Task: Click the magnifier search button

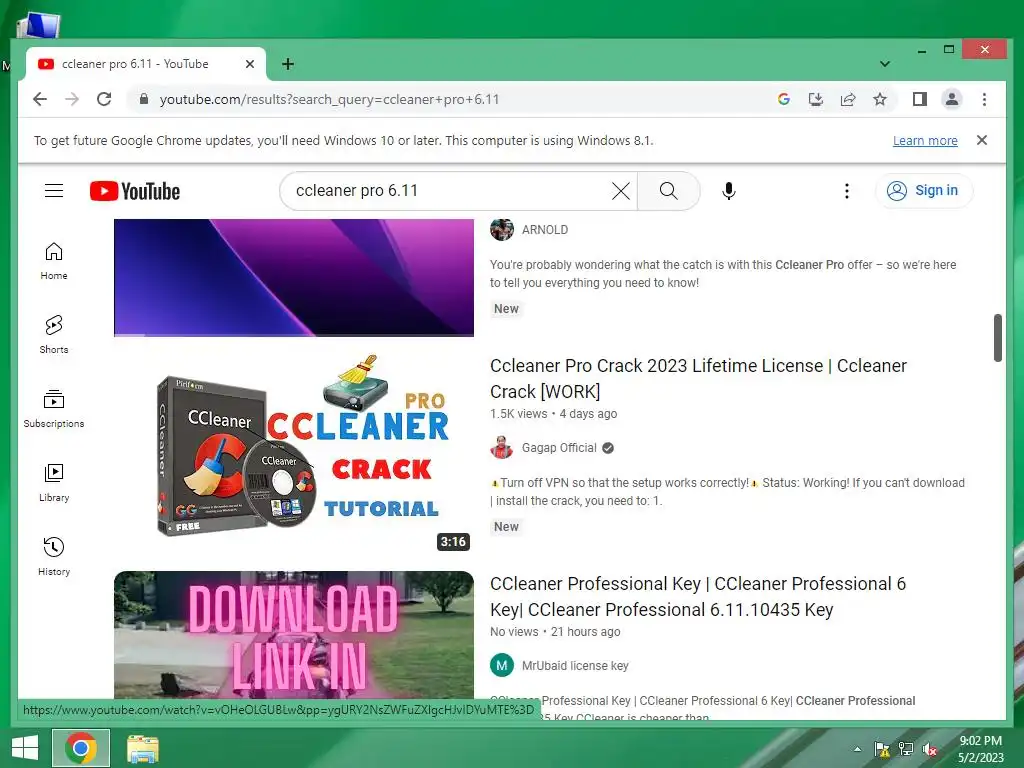Action: click(668, 191)
